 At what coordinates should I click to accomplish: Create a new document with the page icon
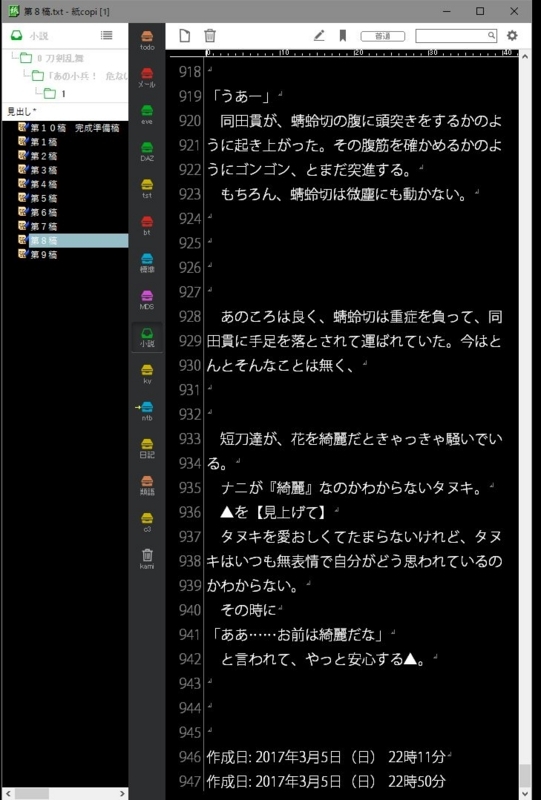(185, 35)
